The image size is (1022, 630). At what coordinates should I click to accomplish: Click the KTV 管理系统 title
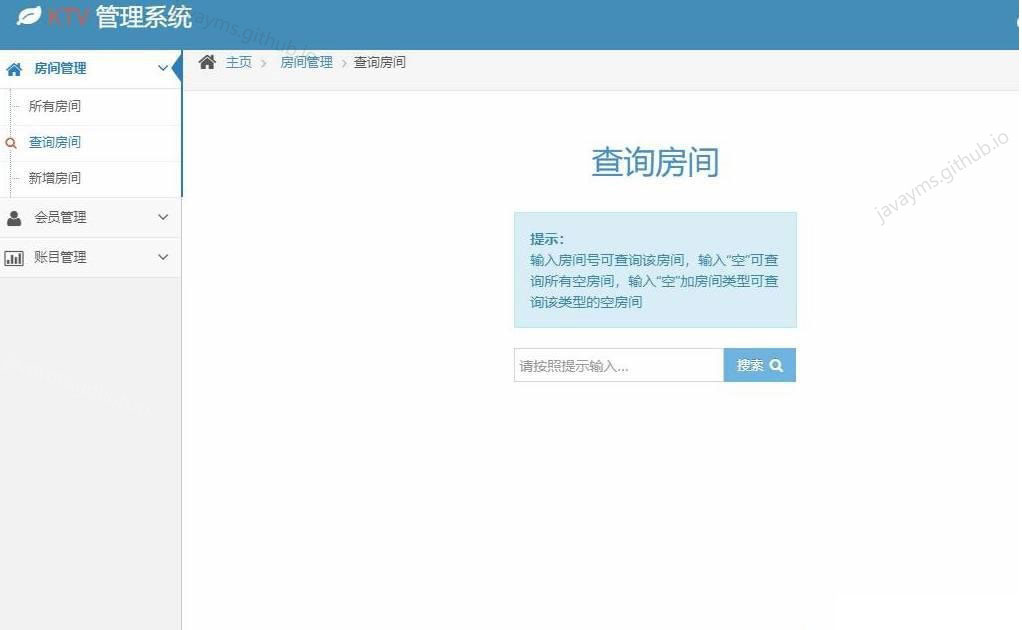click(120, 17)
